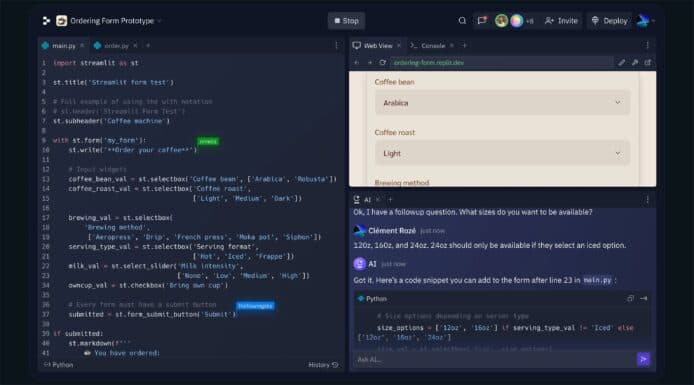
Task: Switch to the order.py tab
Action: click(116, 46)
